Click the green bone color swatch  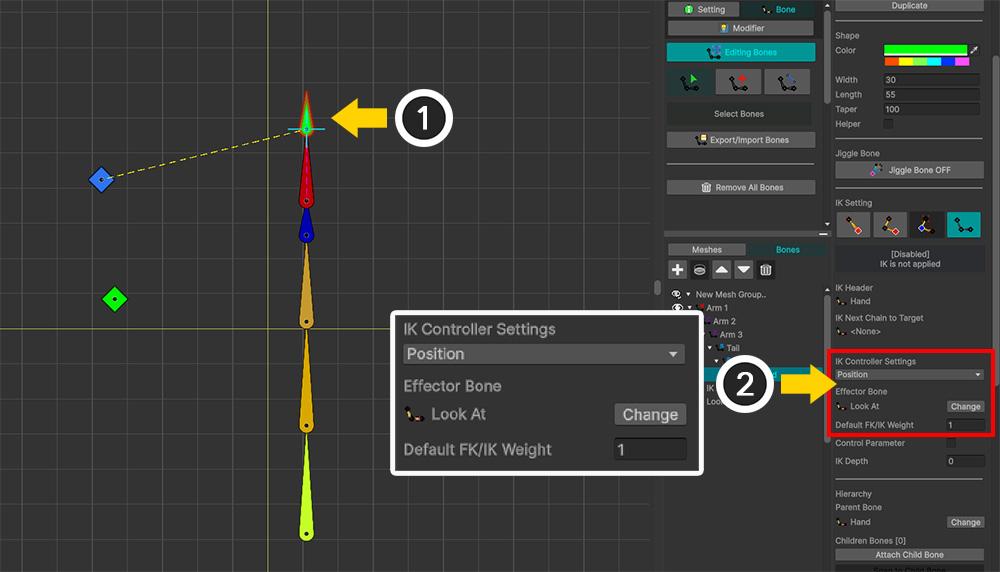(x=926, y=49)
